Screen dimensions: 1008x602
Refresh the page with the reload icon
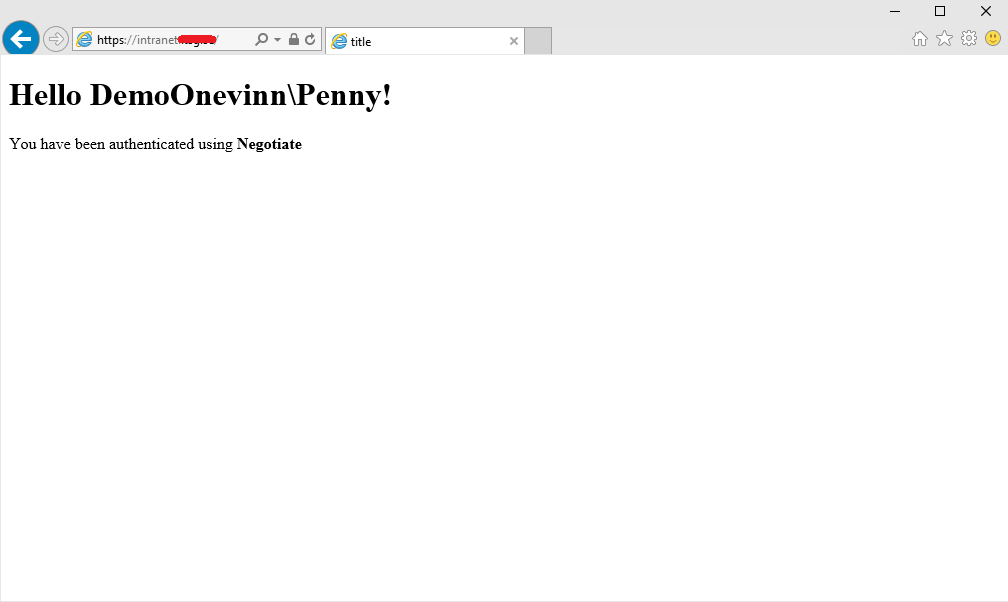[x=310, y=40]
